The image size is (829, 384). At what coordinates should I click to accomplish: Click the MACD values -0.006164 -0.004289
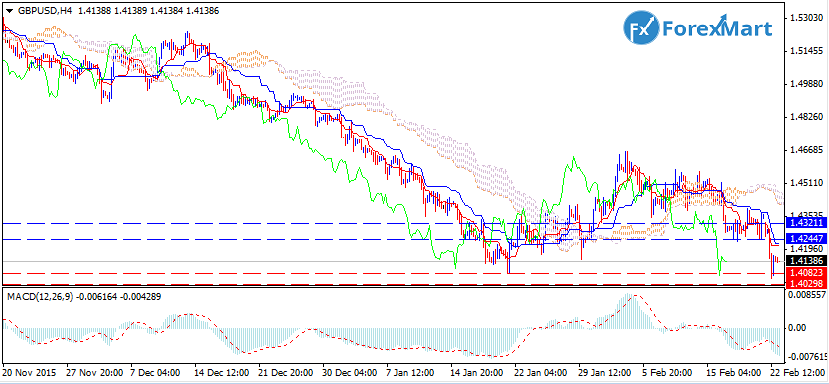tap(119, 297)
